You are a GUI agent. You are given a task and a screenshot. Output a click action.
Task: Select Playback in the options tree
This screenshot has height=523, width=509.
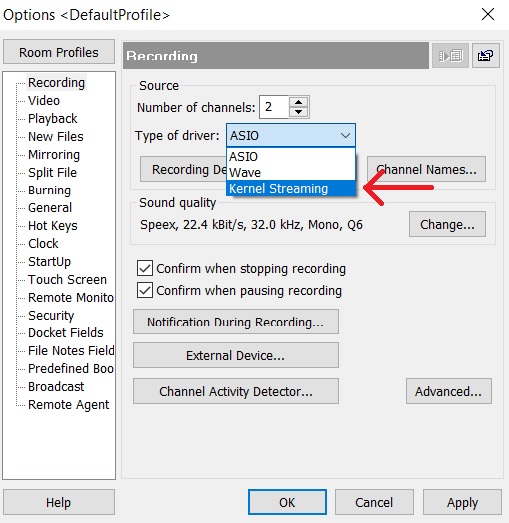tap(53, 118)
